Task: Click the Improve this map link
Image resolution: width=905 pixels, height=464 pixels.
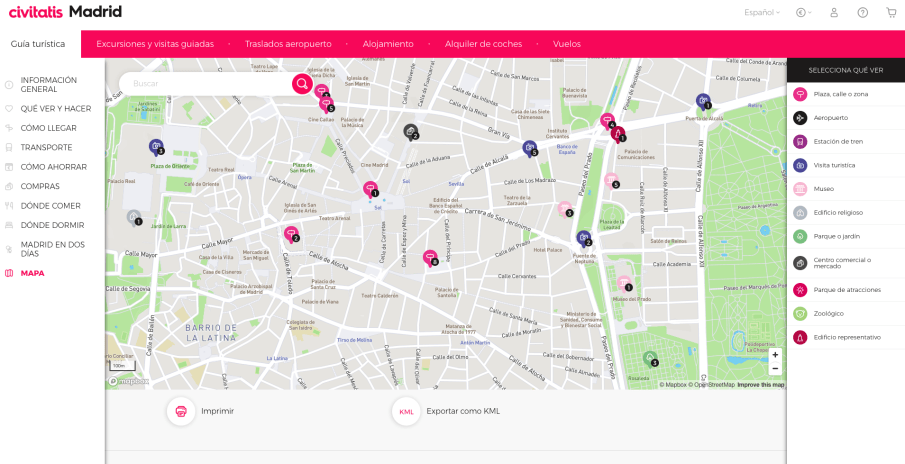Action: click(760, 385)
